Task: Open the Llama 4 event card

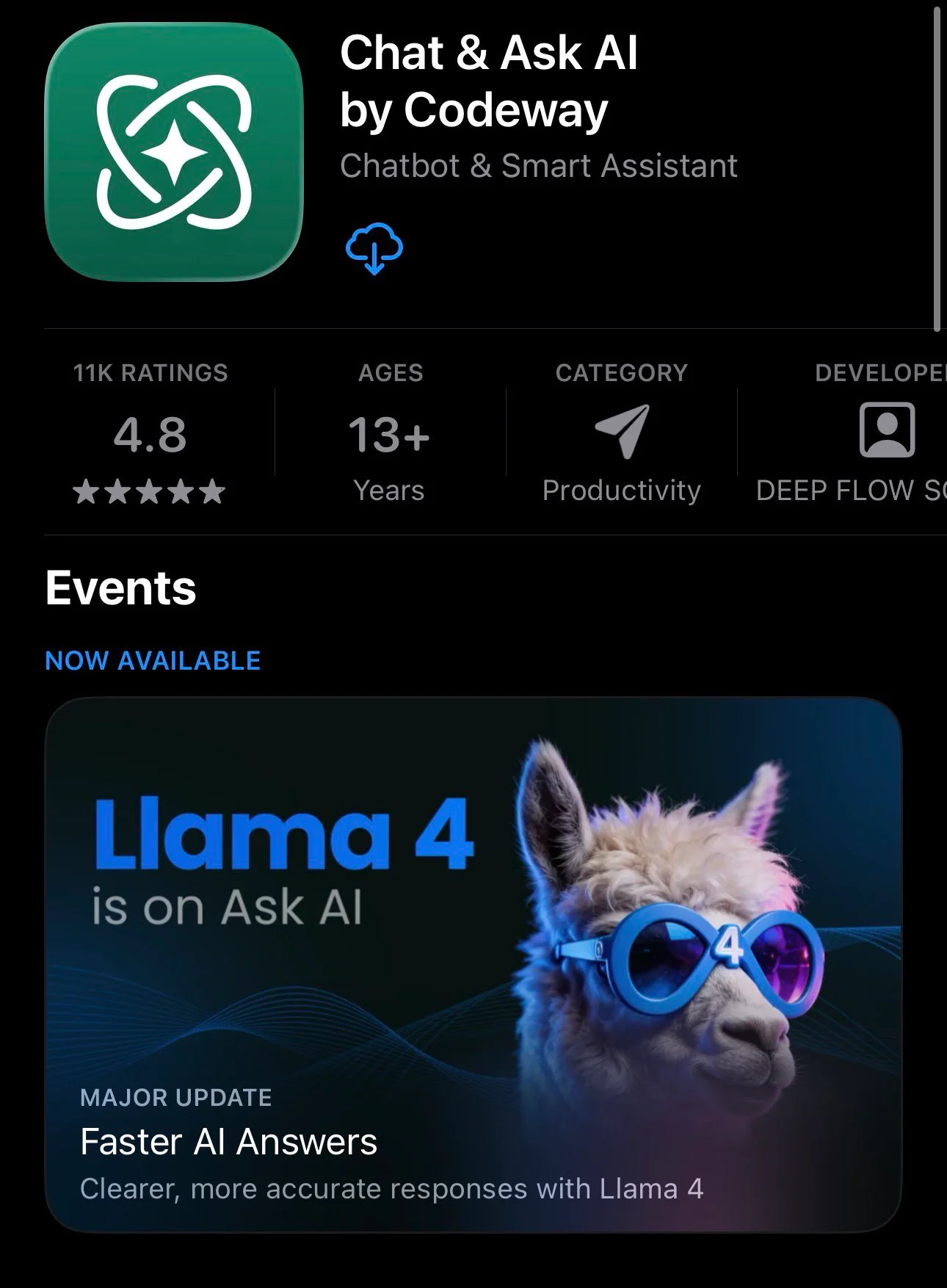Action: [473, 965]
